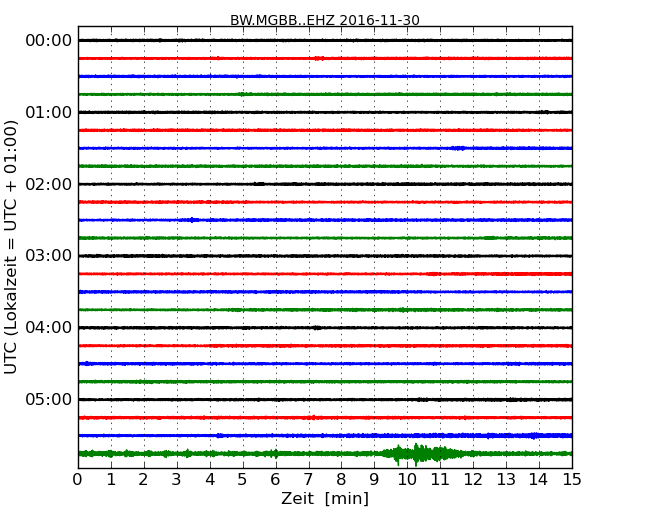Click the plot title BW.MGBB..EHZ 2016-11-30
The height and width of the screenshot is (520, 650).
pyautogui.click(x=325, y=20)
